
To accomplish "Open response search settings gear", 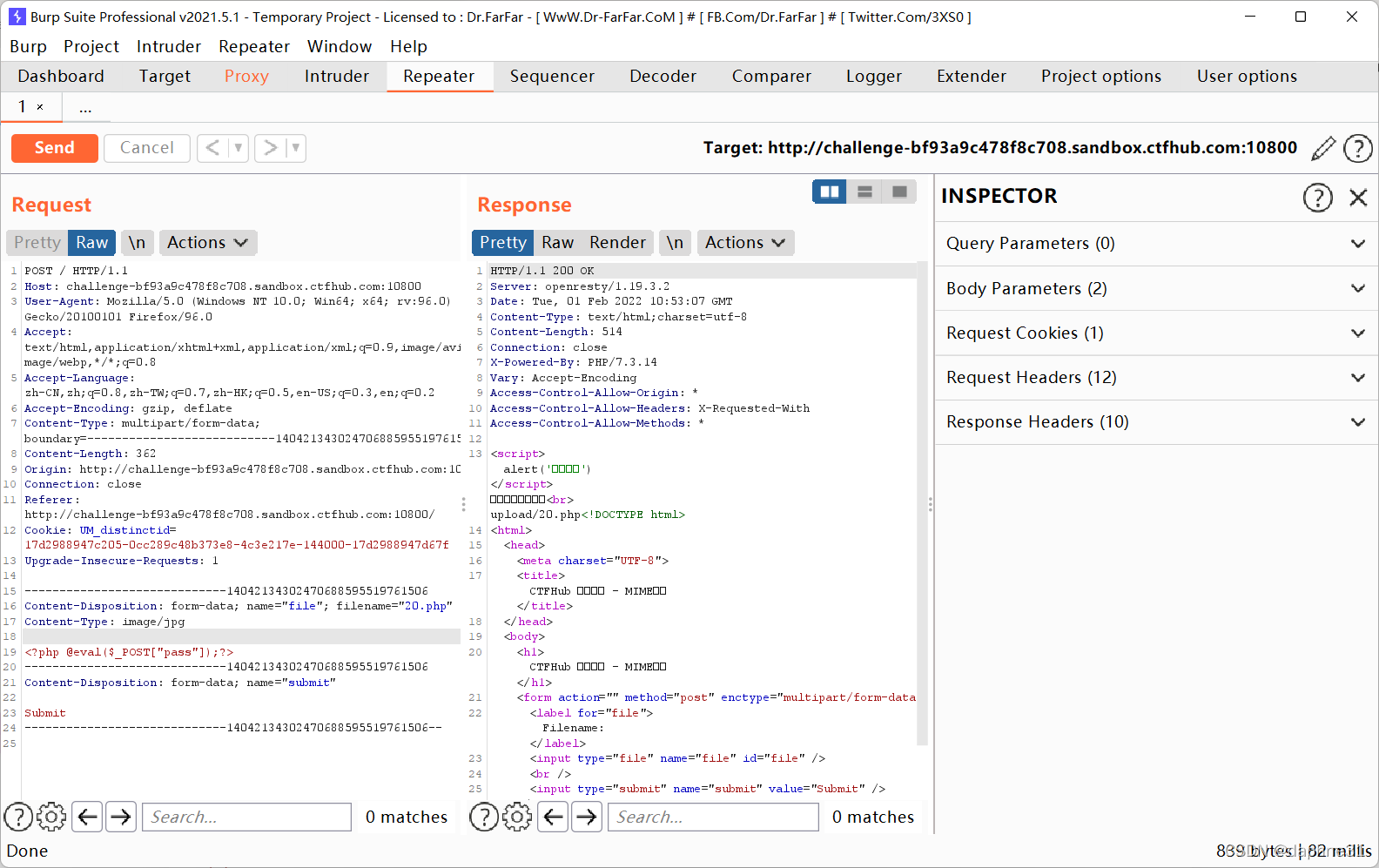I will click(x=517, y=817).
